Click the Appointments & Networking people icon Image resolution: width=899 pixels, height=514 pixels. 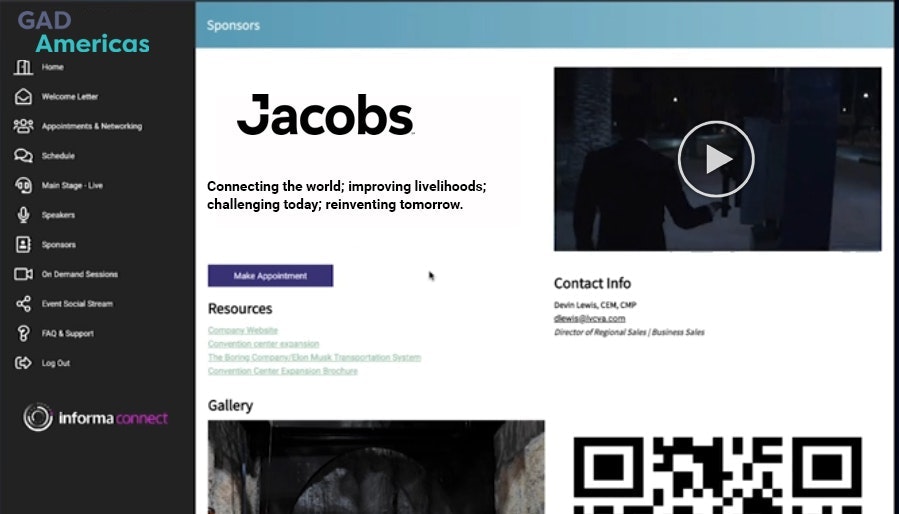[23, 127]
